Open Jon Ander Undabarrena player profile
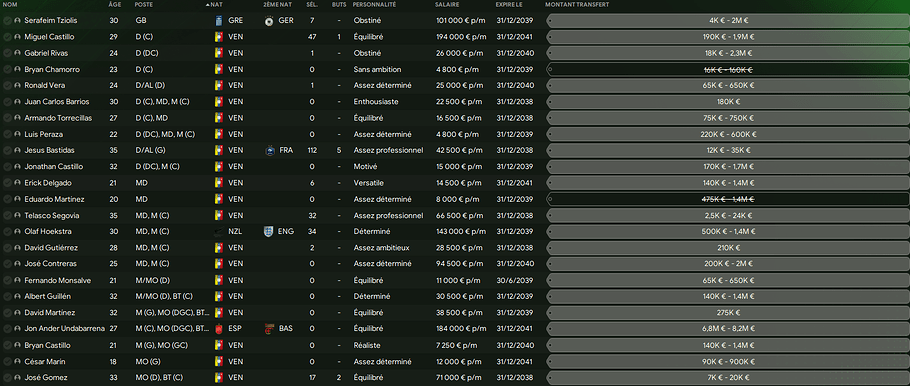This screenshot has width=910, height=386. click(x=64, y=329)
